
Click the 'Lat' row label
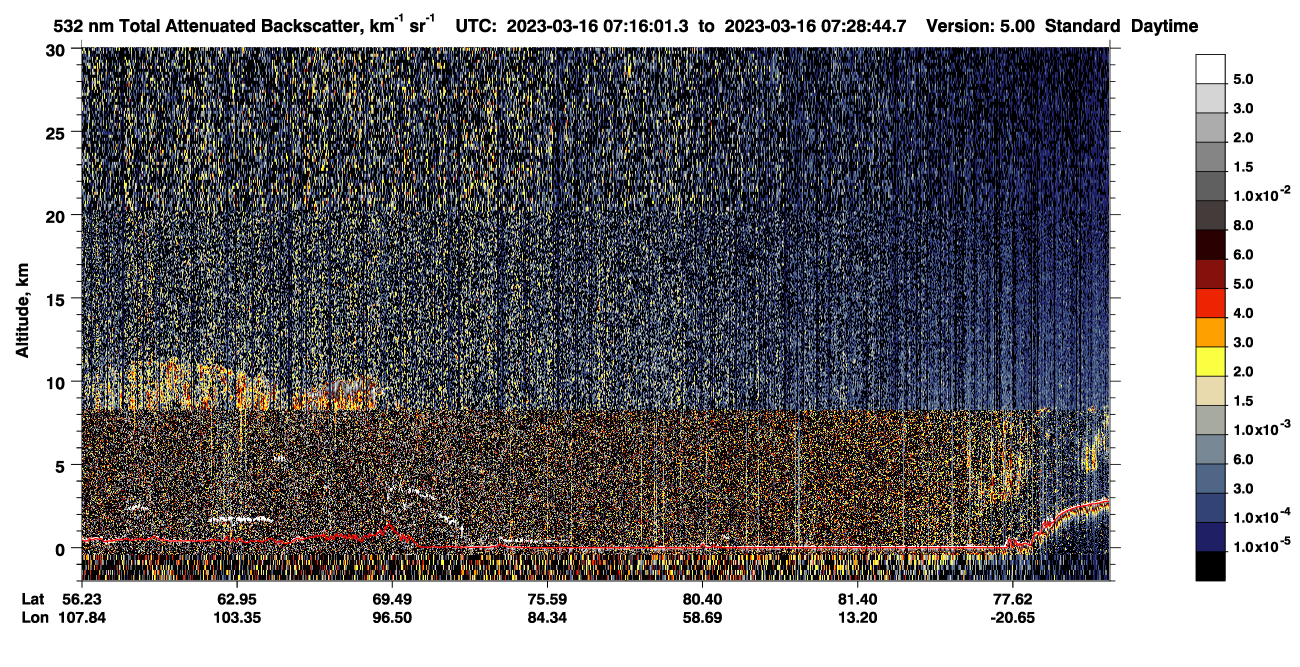(x=33, y=599)
